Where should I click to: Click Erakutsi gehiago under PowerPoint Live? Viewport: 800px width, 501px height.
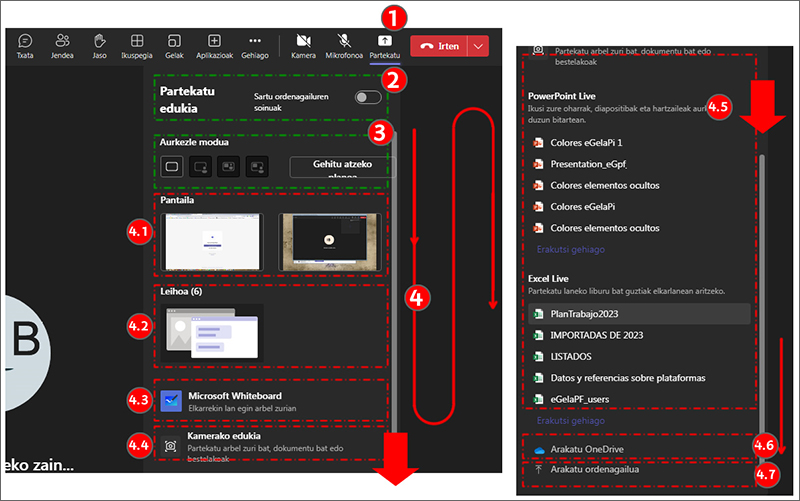pyautogui.click(x=571, y=249)
